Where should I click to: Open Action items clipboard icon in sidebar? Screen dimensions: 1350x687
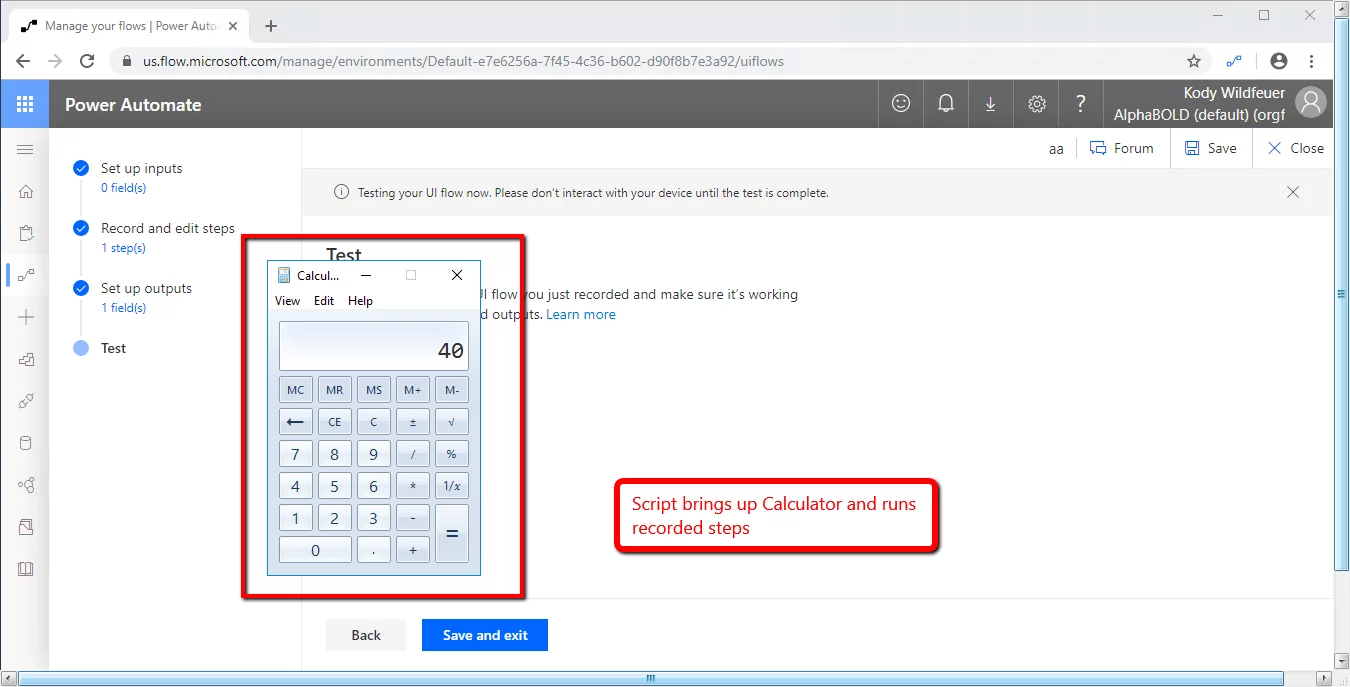[26, 234]
